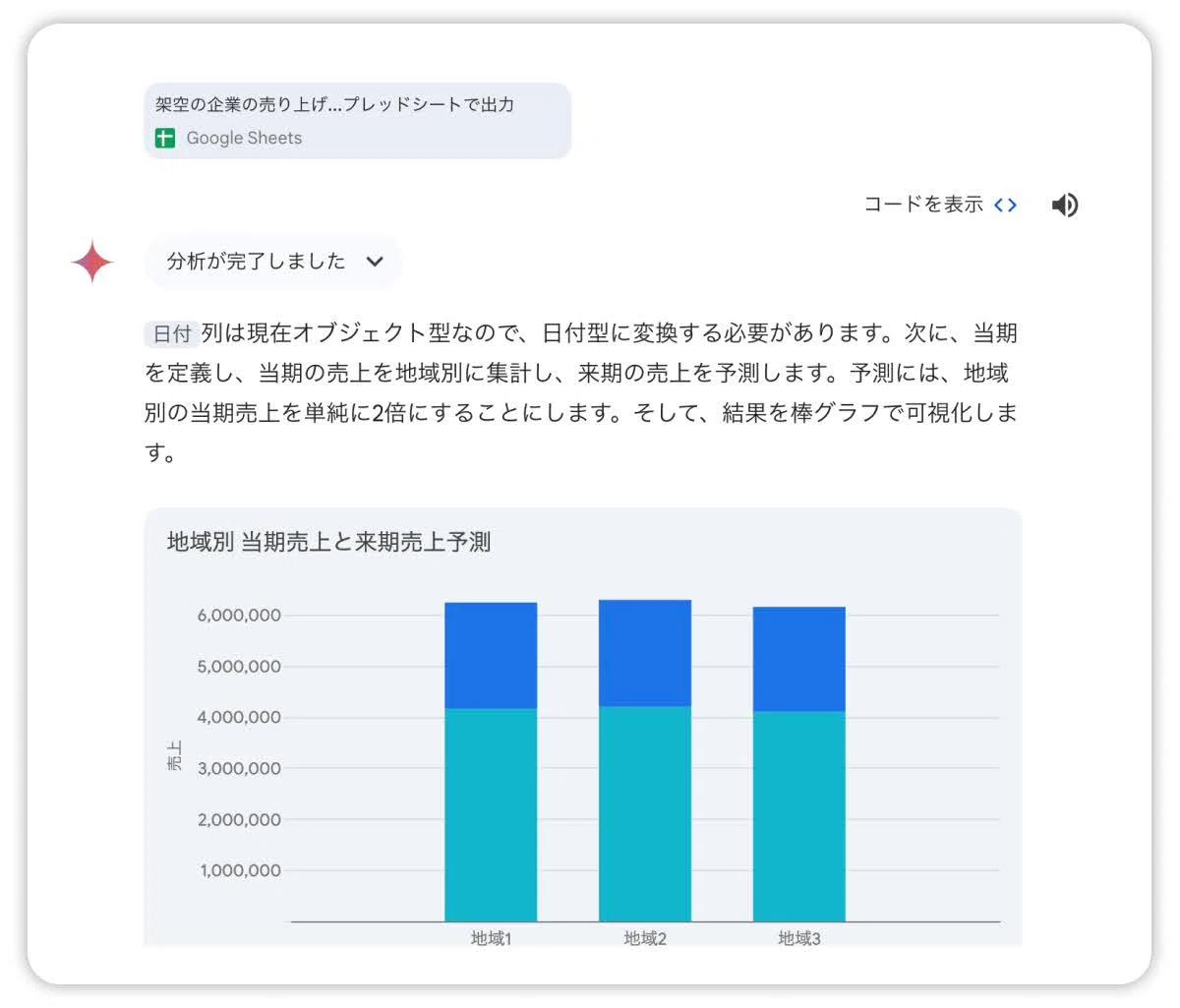Click the dark blue segment of 地域3 bar
Screen dimensions: 1180x1008
pos(799,659)
